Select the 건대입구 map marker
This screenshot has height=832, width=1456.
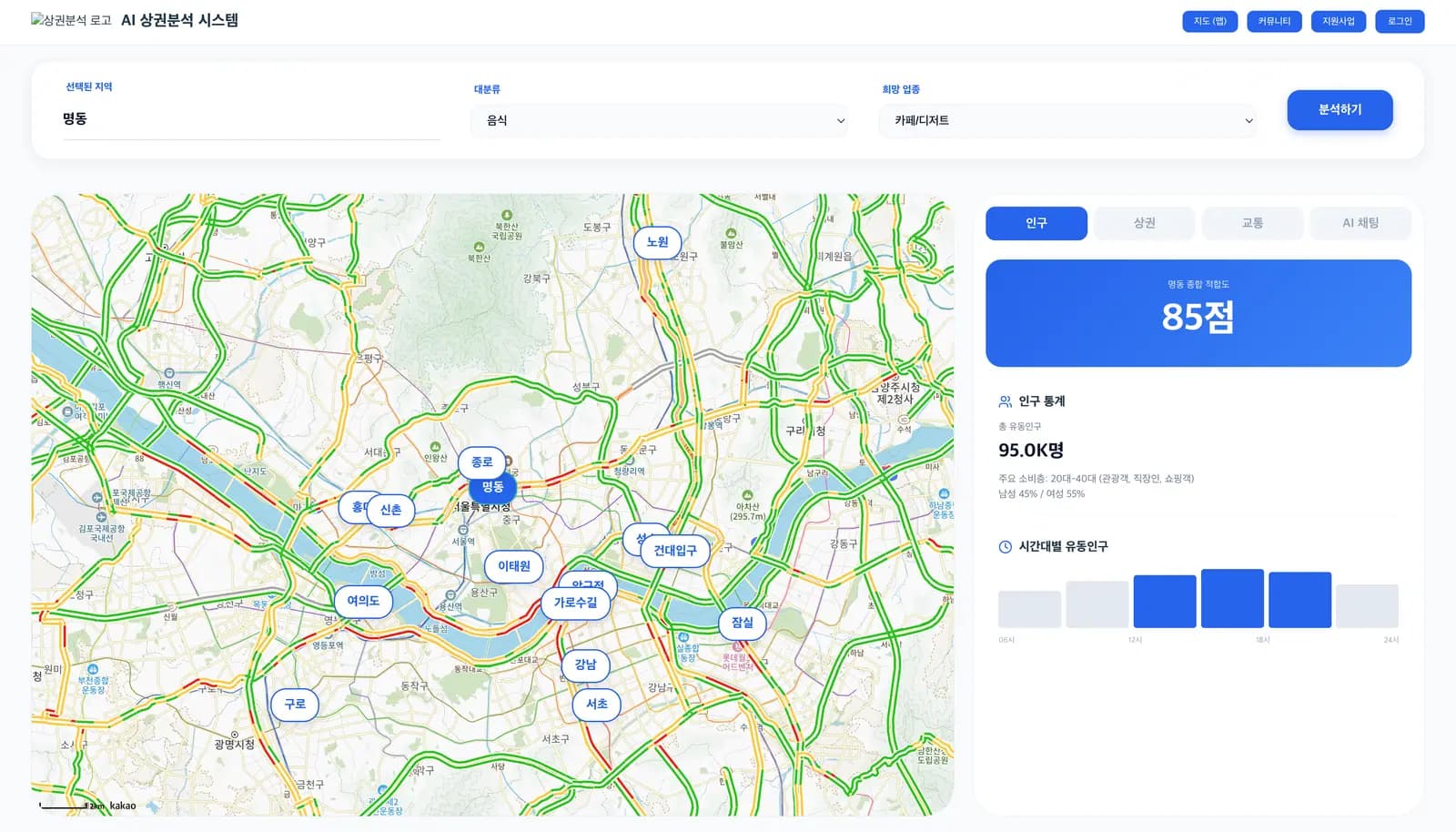(674, 551)
